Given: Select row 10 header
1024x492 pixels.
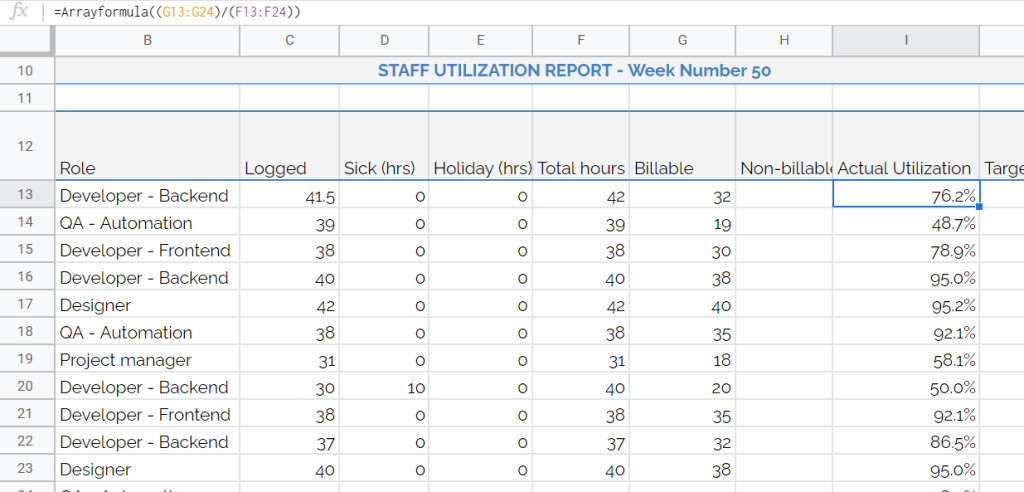Looking at the screenshot, I should point(25,71).
